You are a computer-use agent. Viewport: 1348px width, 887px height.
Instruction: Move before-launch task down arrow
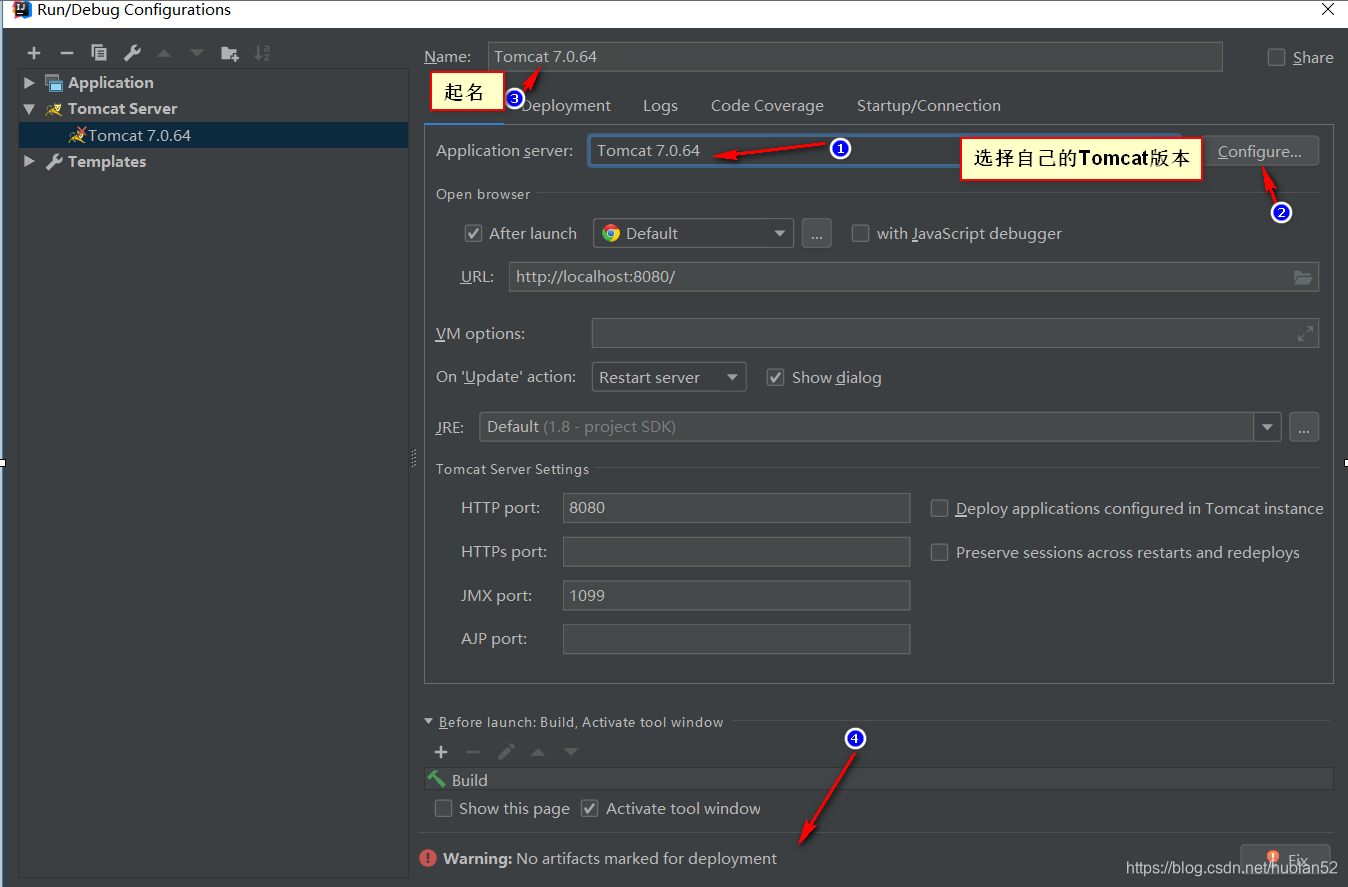click(x=570, y=752)
